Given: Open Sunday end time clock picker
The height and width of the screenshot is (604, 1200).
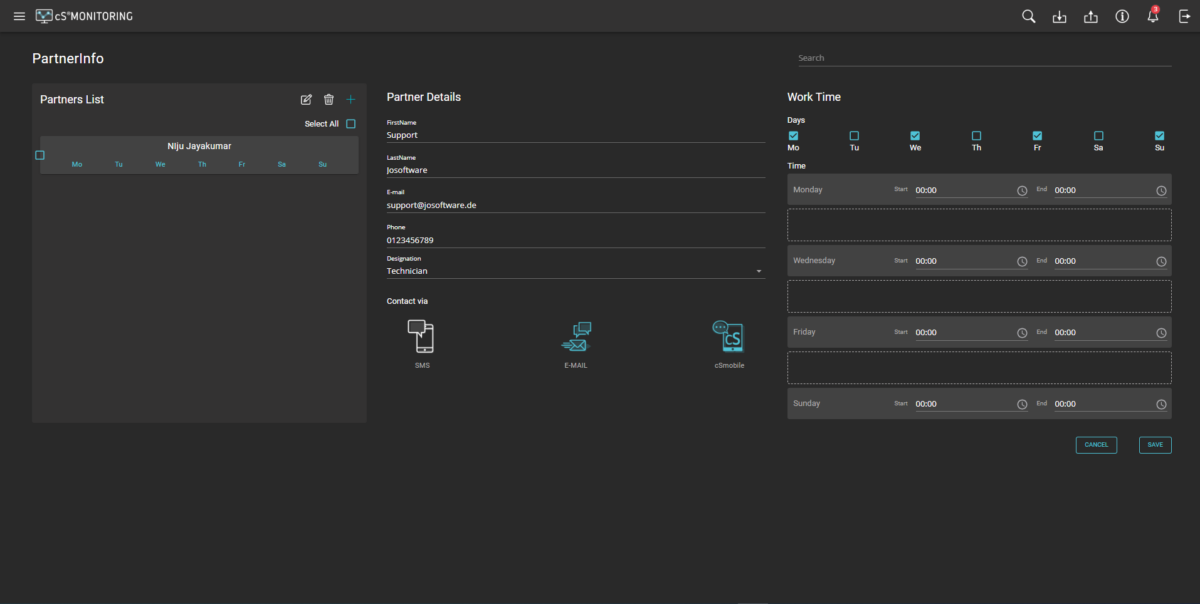Looking at the screenshot, I should [1161, 403].
